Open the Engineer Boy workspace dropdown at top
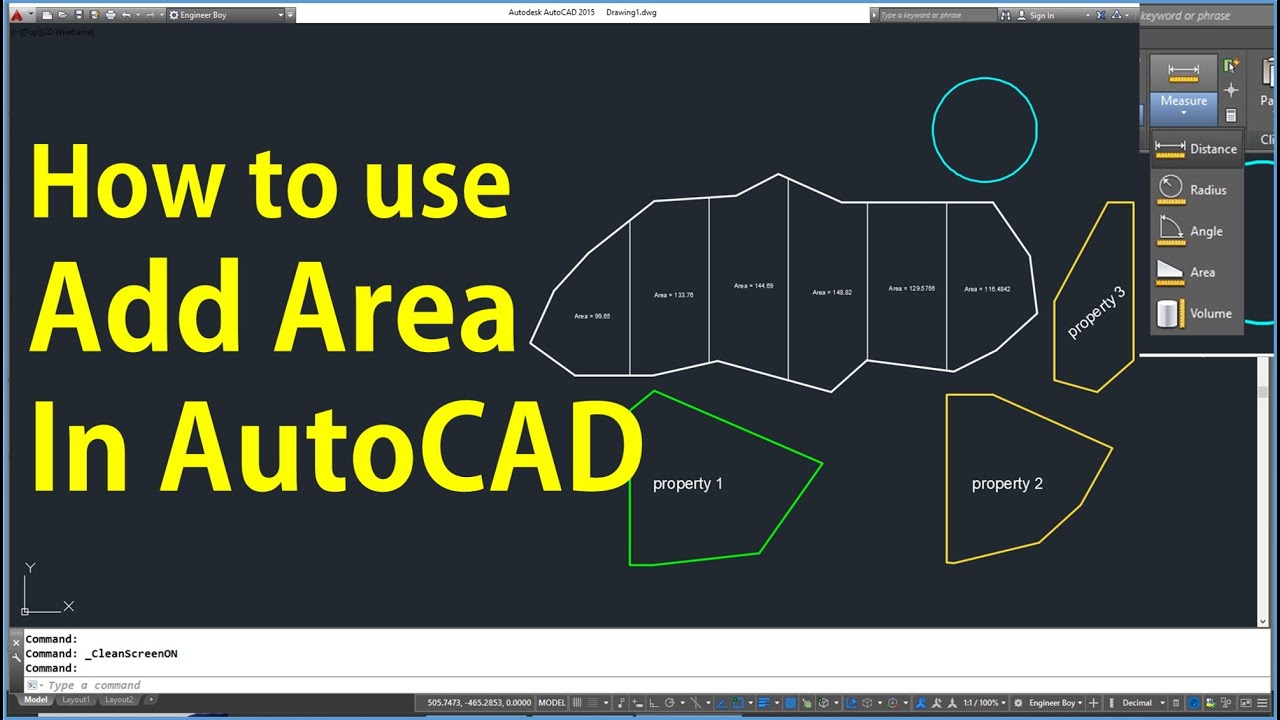This screenshot has height=720, width=1280. 226,15
